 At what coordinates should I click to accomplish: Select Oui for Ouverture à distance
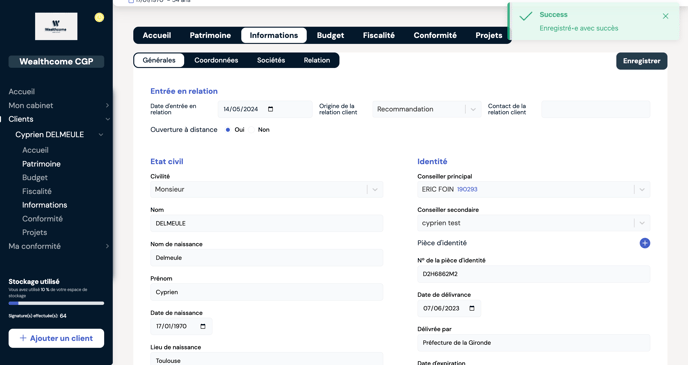[x=228, y=130]
